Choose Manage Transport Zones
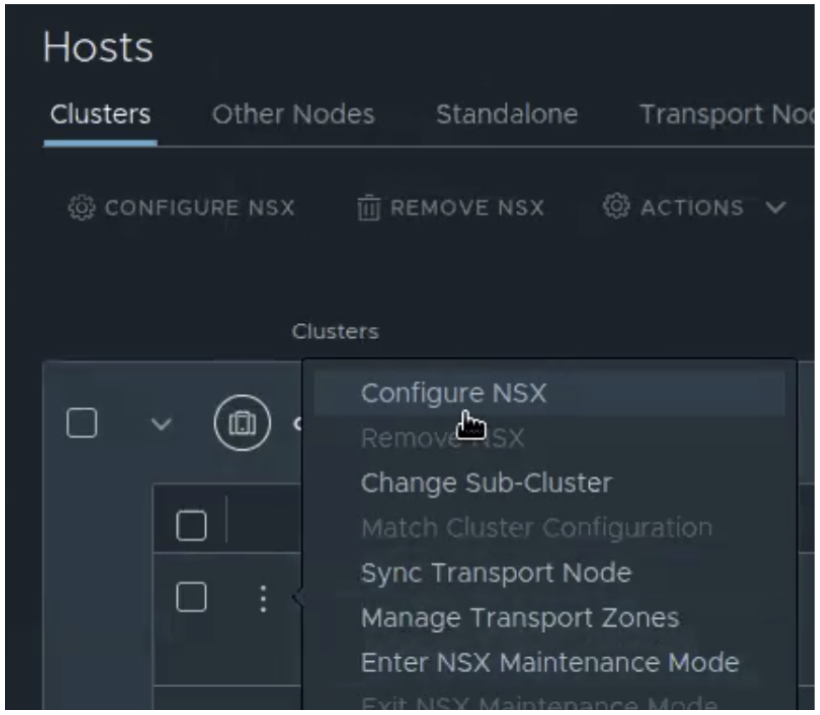This screenshot has height=715, width=820. click(x=520, y=618)
